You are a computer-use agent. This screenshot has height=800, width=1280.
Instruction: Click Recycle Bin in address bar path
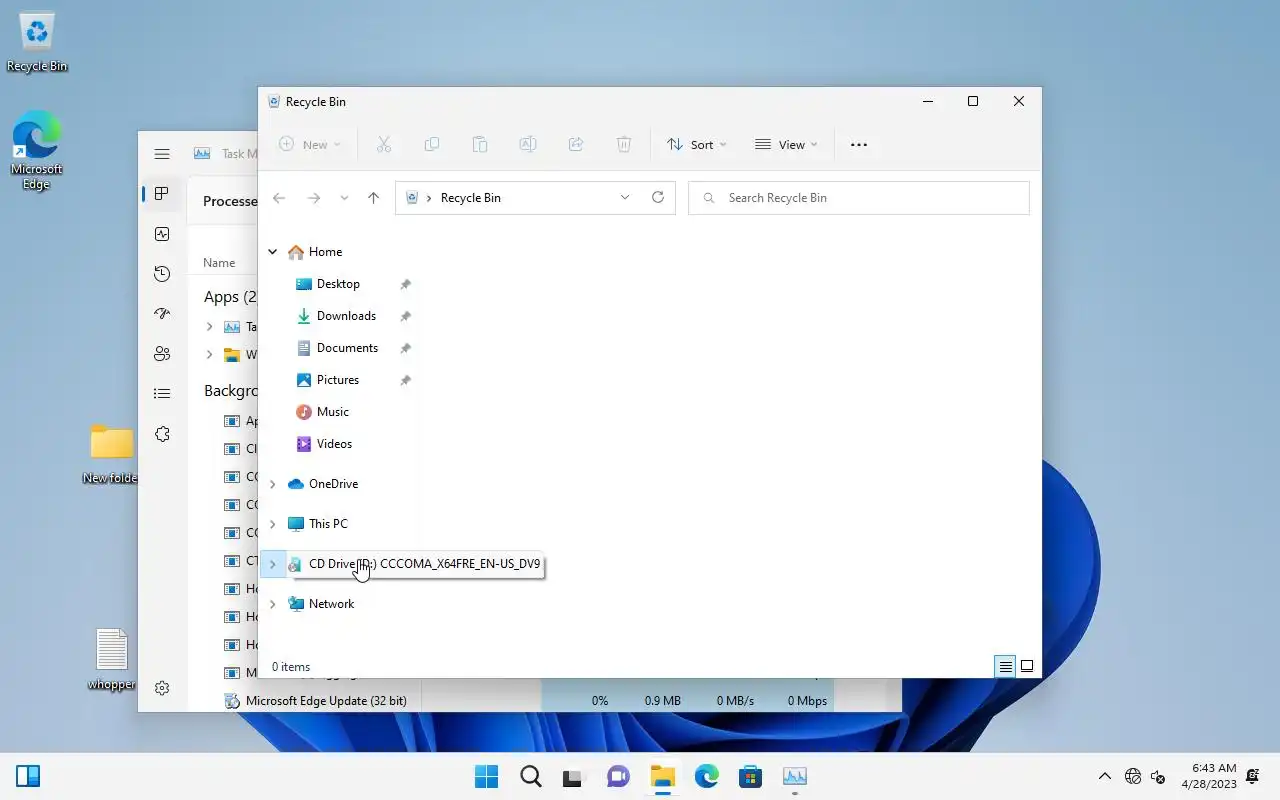[x=471, y=198]
